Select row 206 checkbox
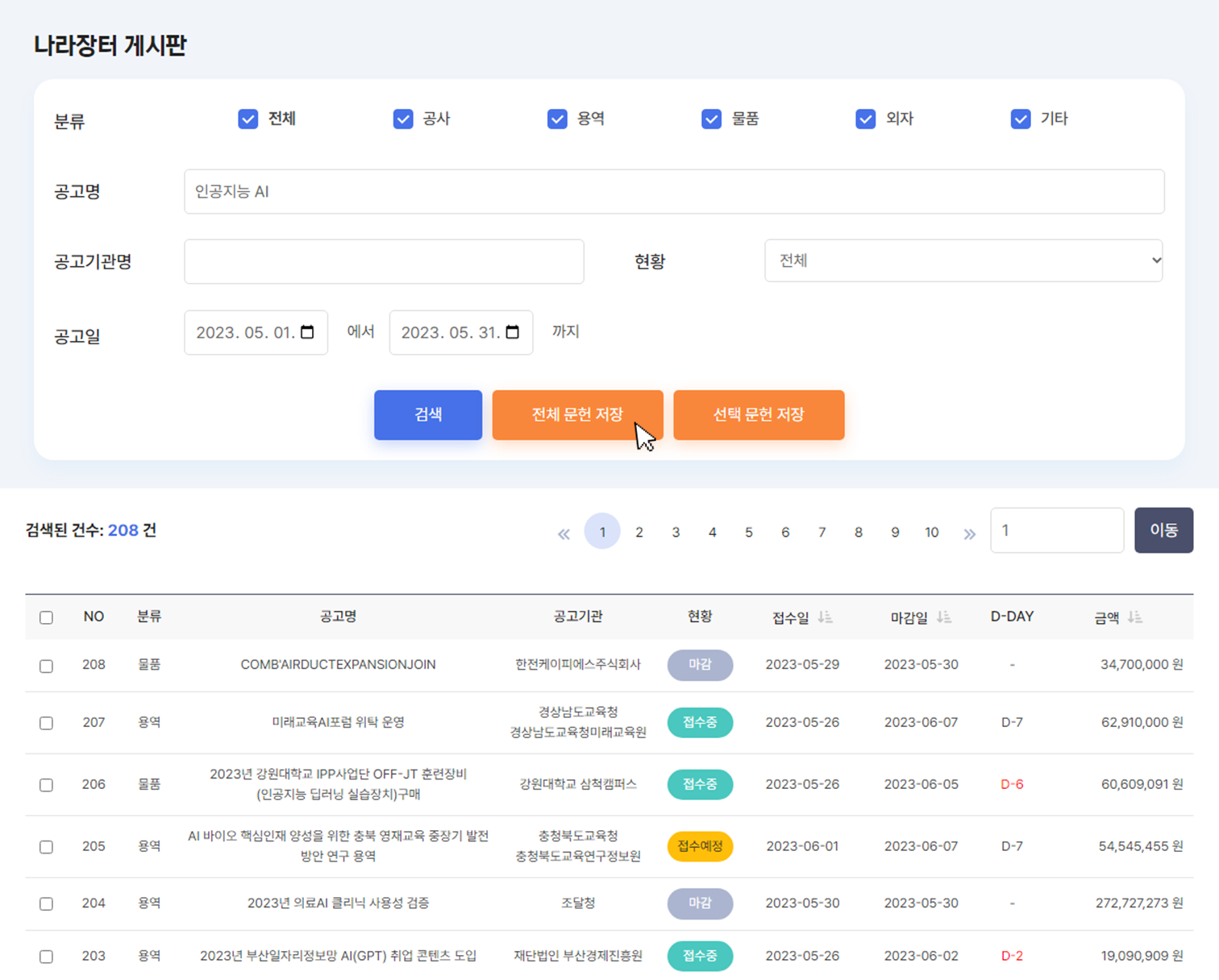The image size is (1219, 980). (47, 785)
